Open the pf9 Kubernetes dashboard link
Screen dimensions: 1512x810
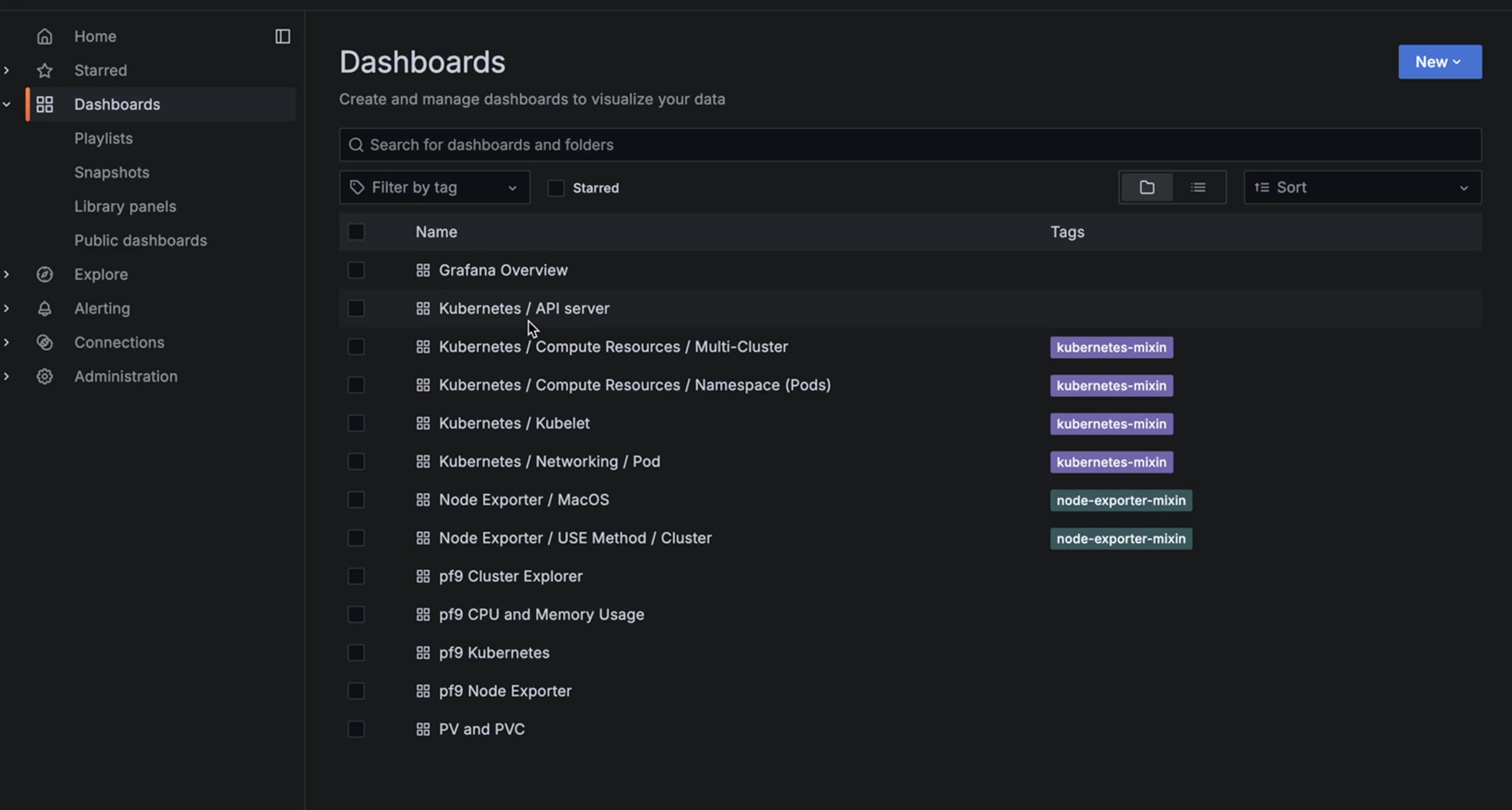click(494, 653)
